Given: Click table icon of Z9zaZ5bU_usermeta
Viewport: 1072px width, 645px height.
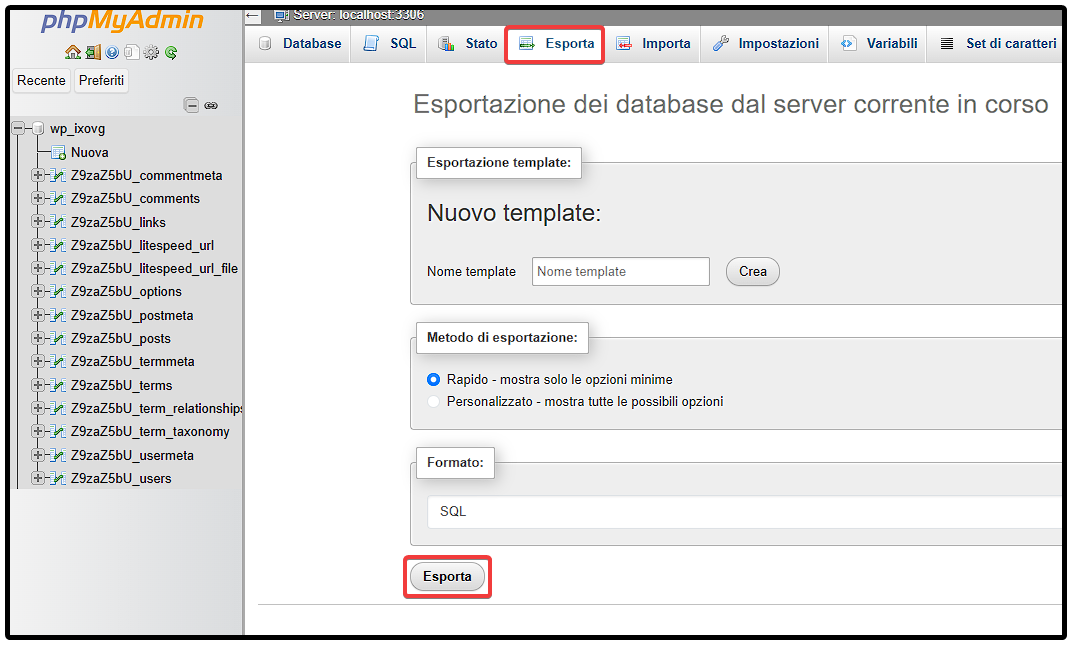Looking at the screenshot, I should (59, 456).
